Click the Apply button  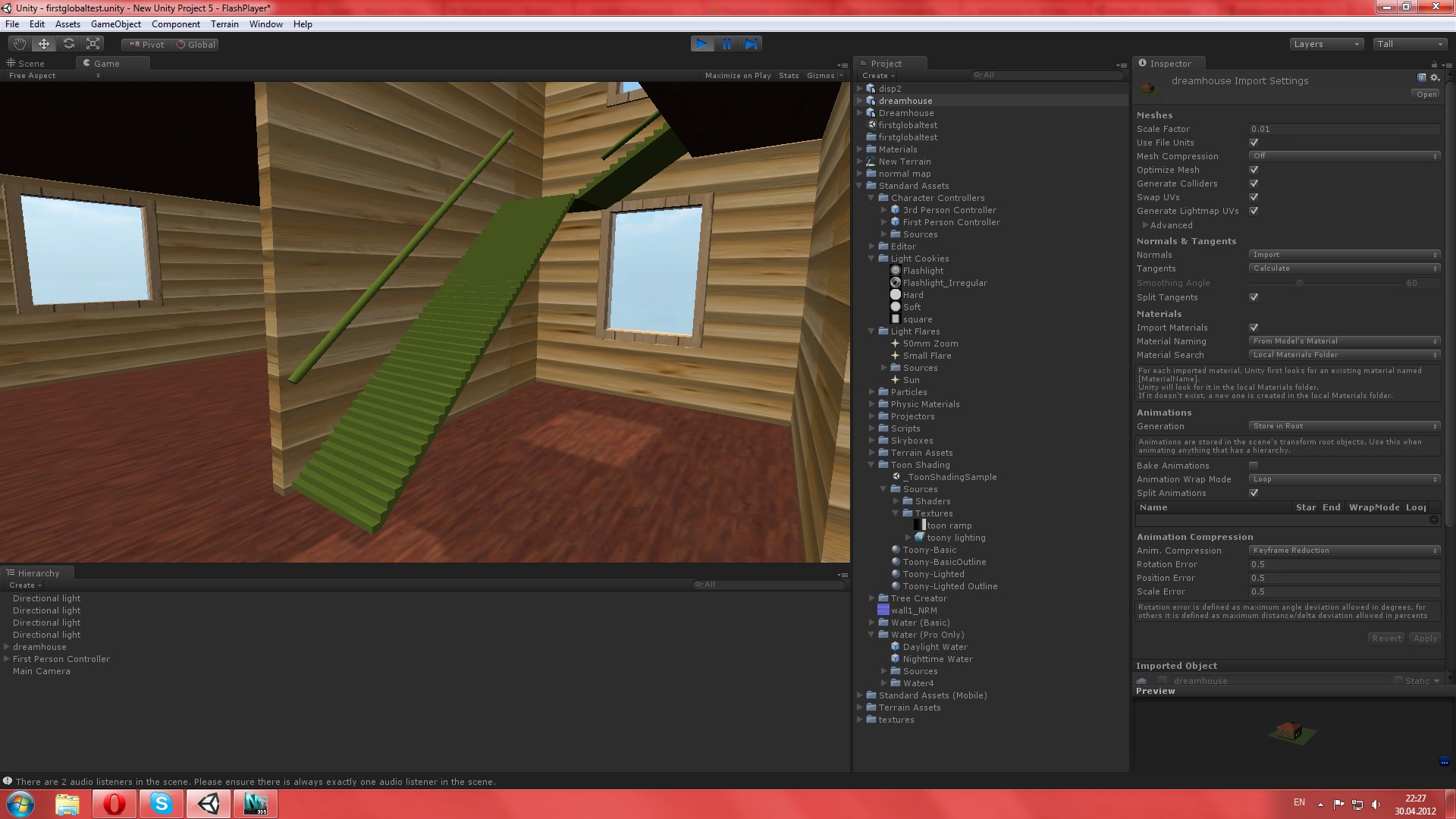pyautogui.click(x=1425, y=639)
